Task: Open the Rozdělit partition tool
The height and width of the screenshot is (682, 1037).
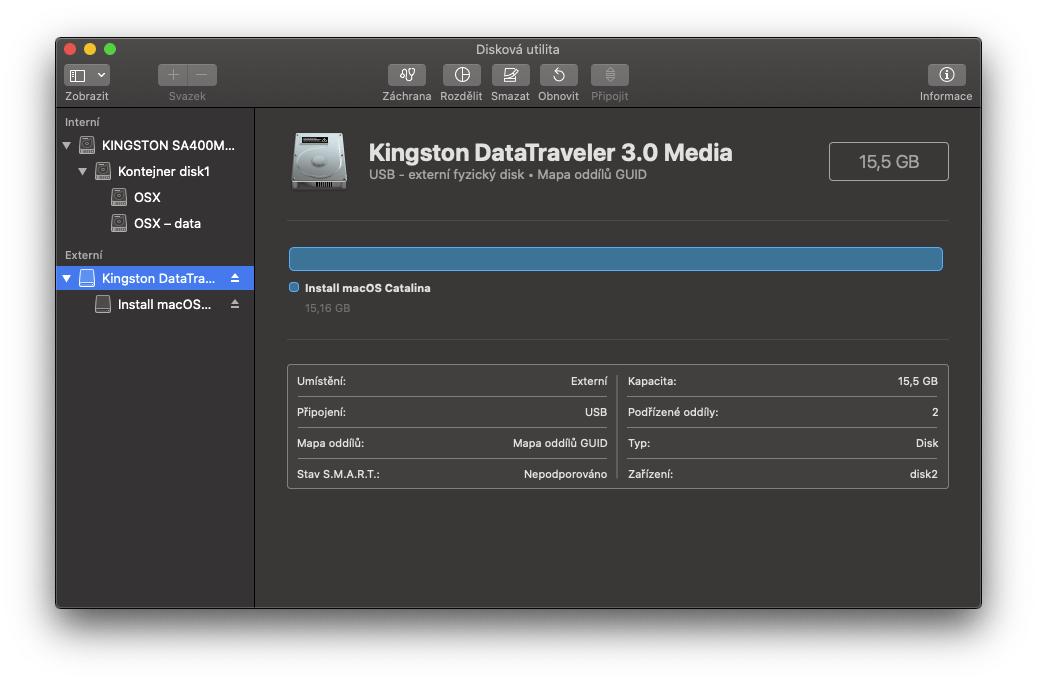Action: 462,75
